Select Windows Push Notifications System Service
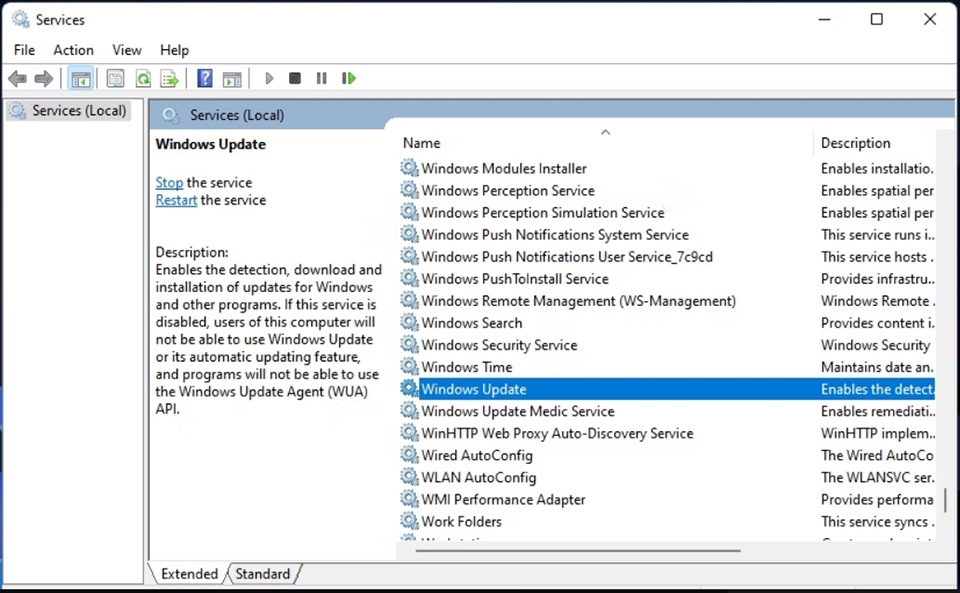The image size is (960, 593). pos(555,234)
